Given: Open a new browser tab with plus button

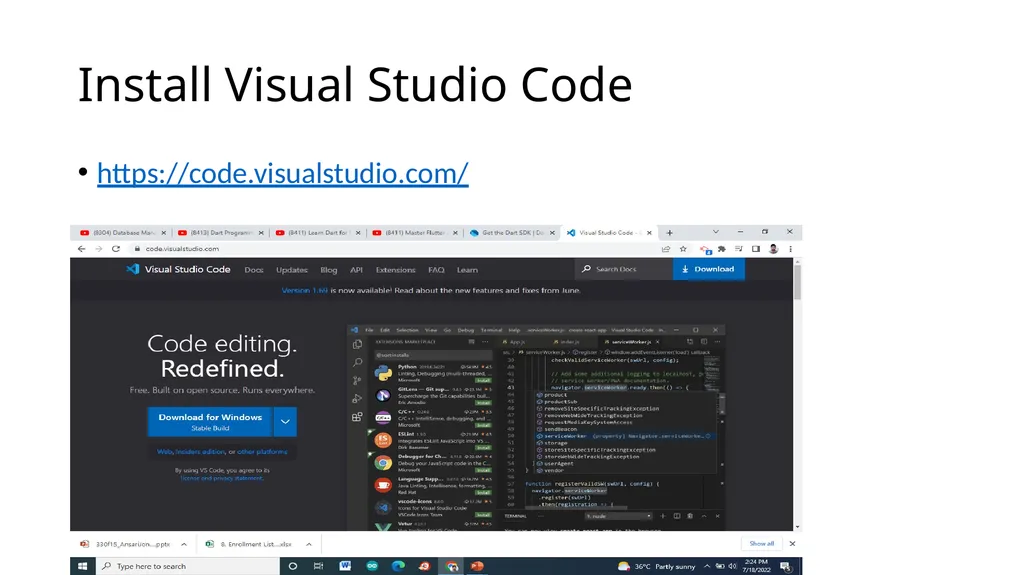Looking at the screenshot, I should pos(669,233).
